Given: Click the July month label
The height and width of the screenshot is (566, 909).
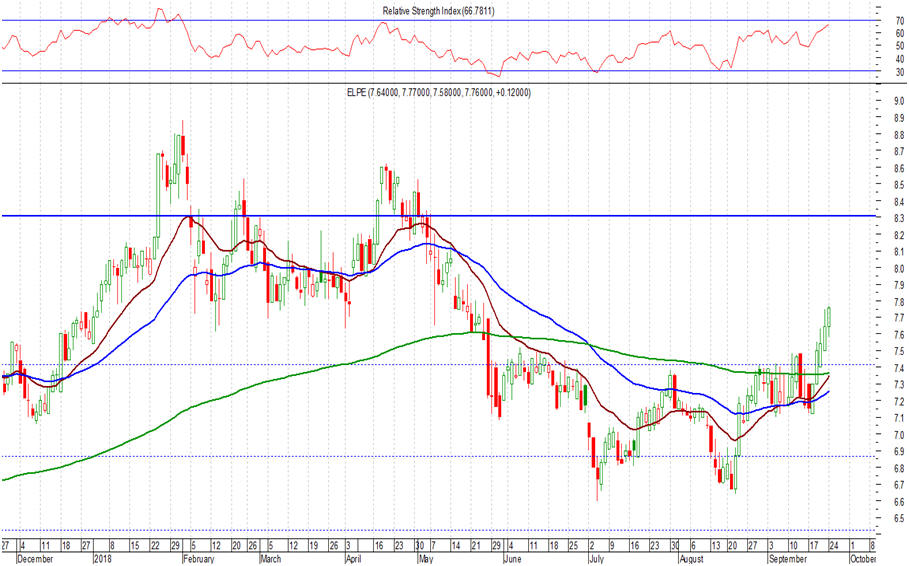Looking at the screenshot, I should tap(596, 559).
